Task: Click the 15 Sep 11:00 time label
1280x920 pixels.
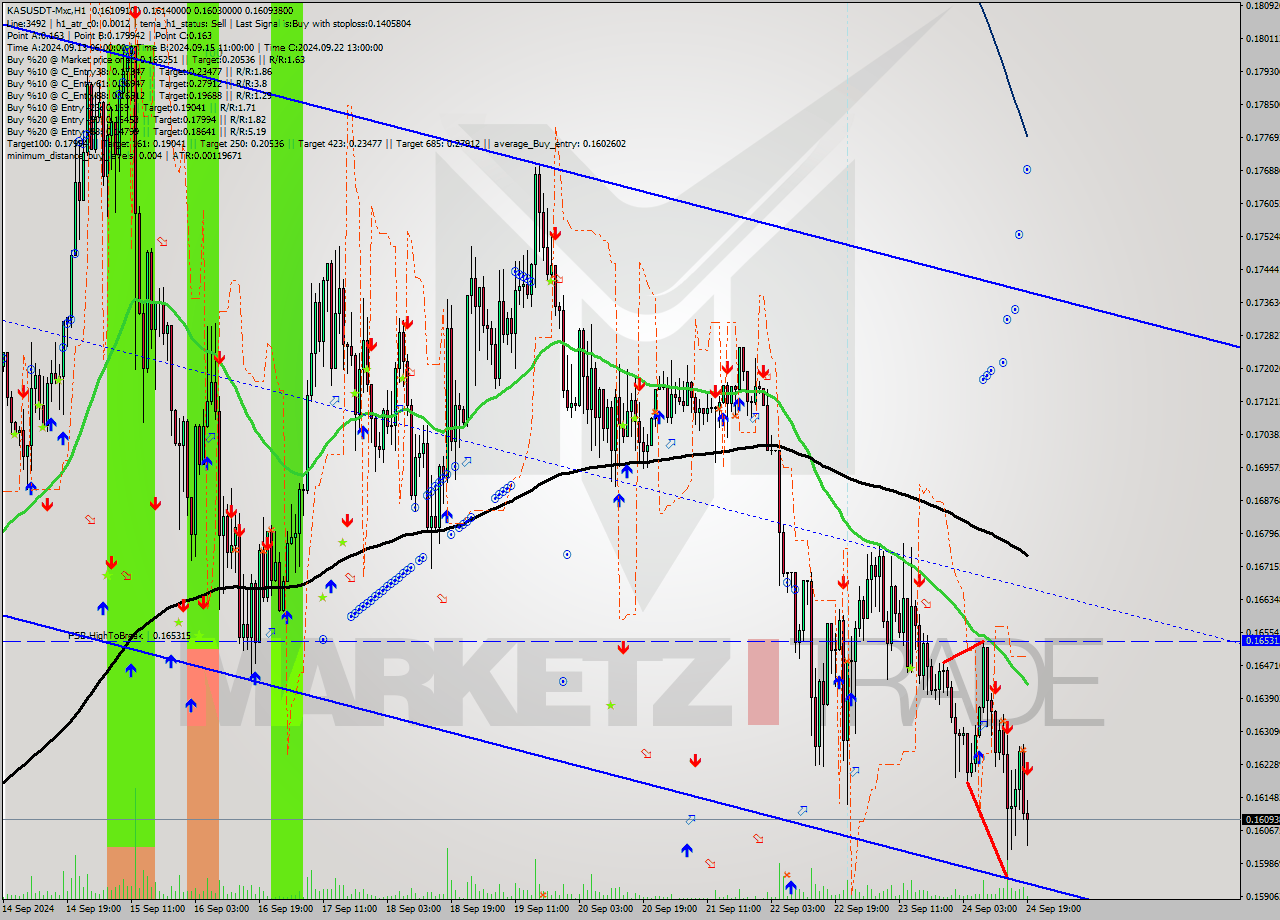Action: click(x=157, y=909)
